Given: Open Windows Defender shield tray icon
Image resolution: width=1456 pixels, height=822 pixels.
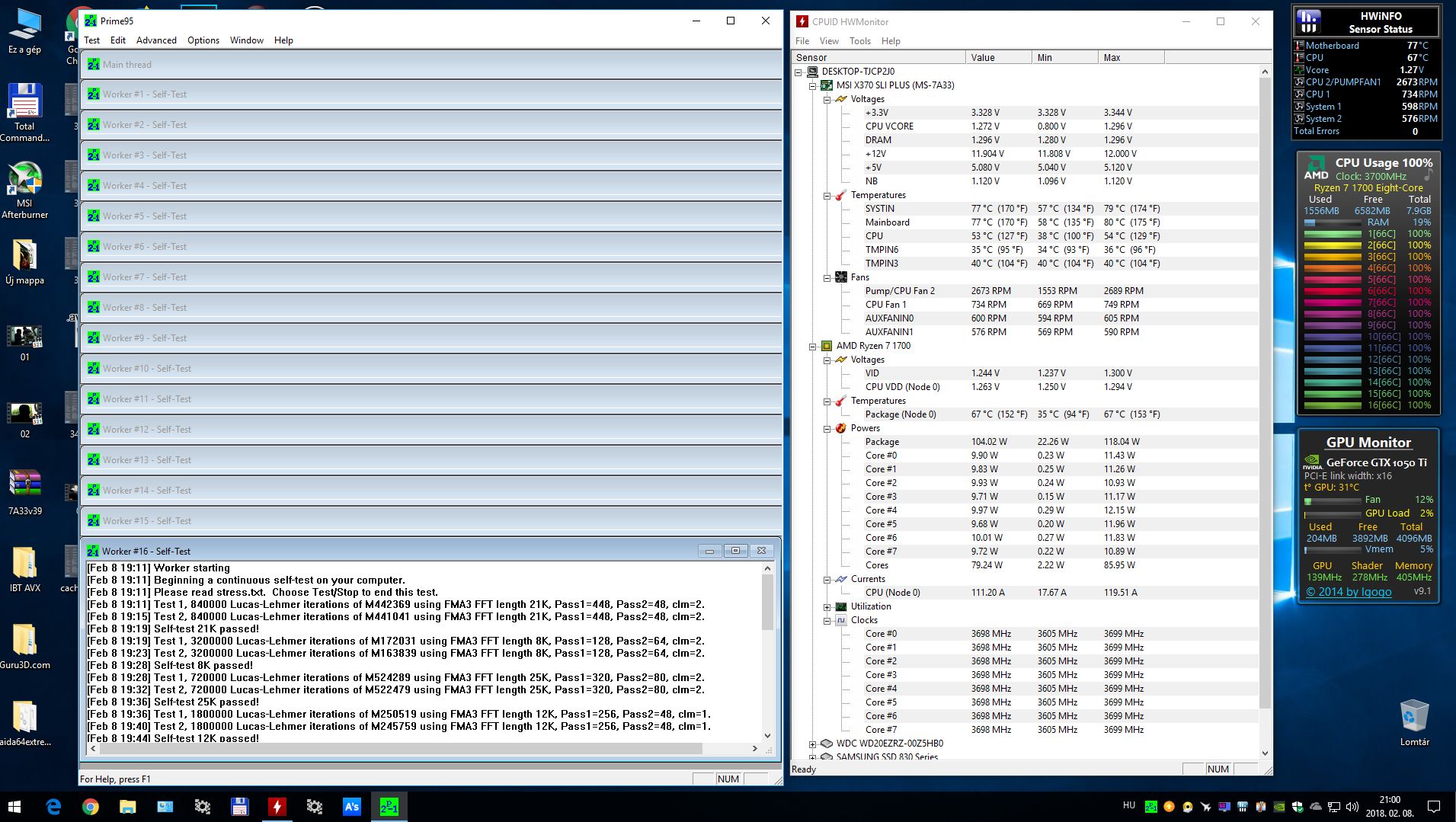Looking at the screenshot, I should (1298, 806).
